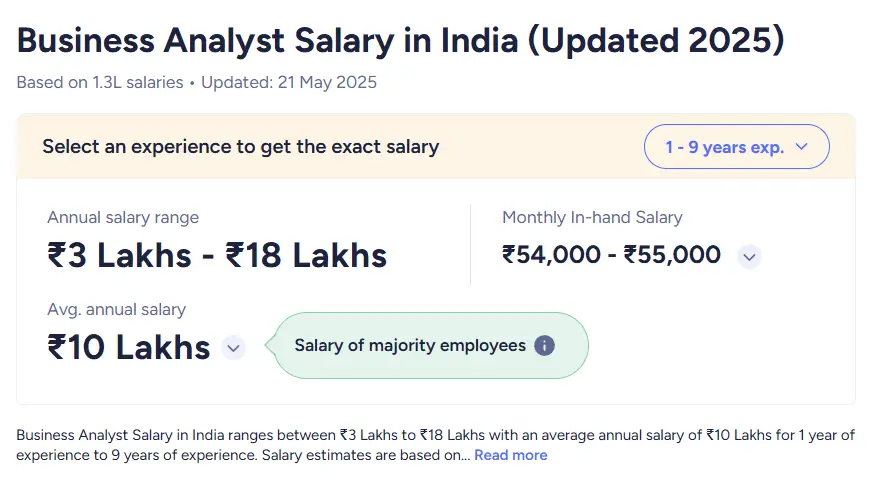This screenshot has height=481, width=876.
Task: Open the Read more link
Action: 511,455
